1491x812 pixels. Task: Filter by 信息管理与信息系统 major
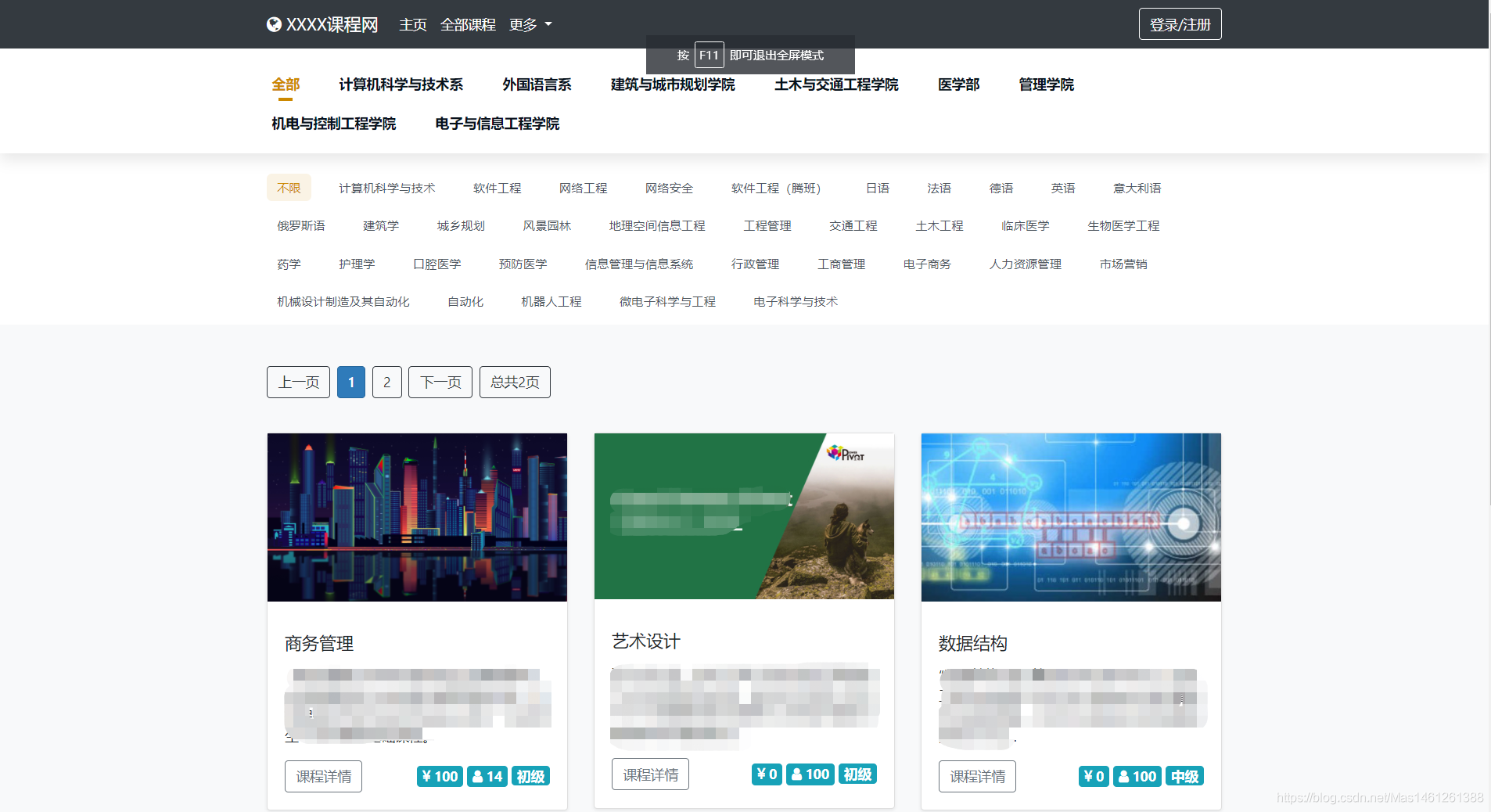click(639, 264)
